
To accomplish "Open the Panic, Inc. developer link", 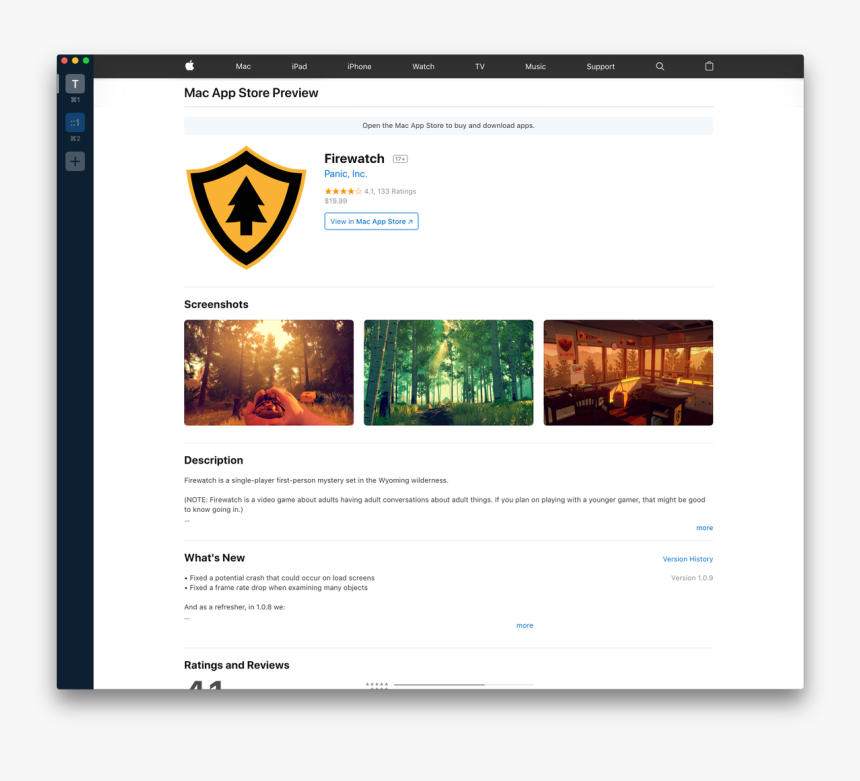I will tap(346, 174).
